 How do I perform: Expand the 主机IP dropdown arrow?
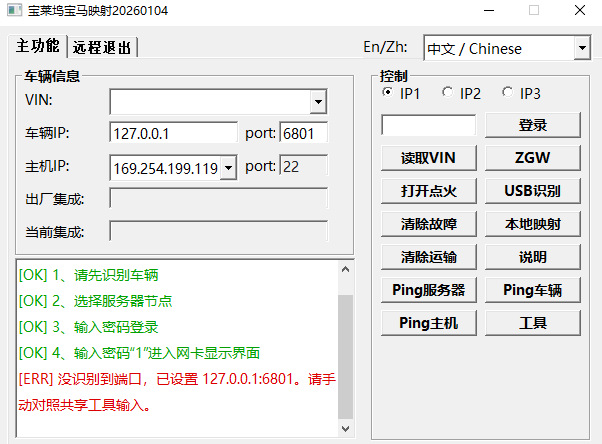[228, 167]
